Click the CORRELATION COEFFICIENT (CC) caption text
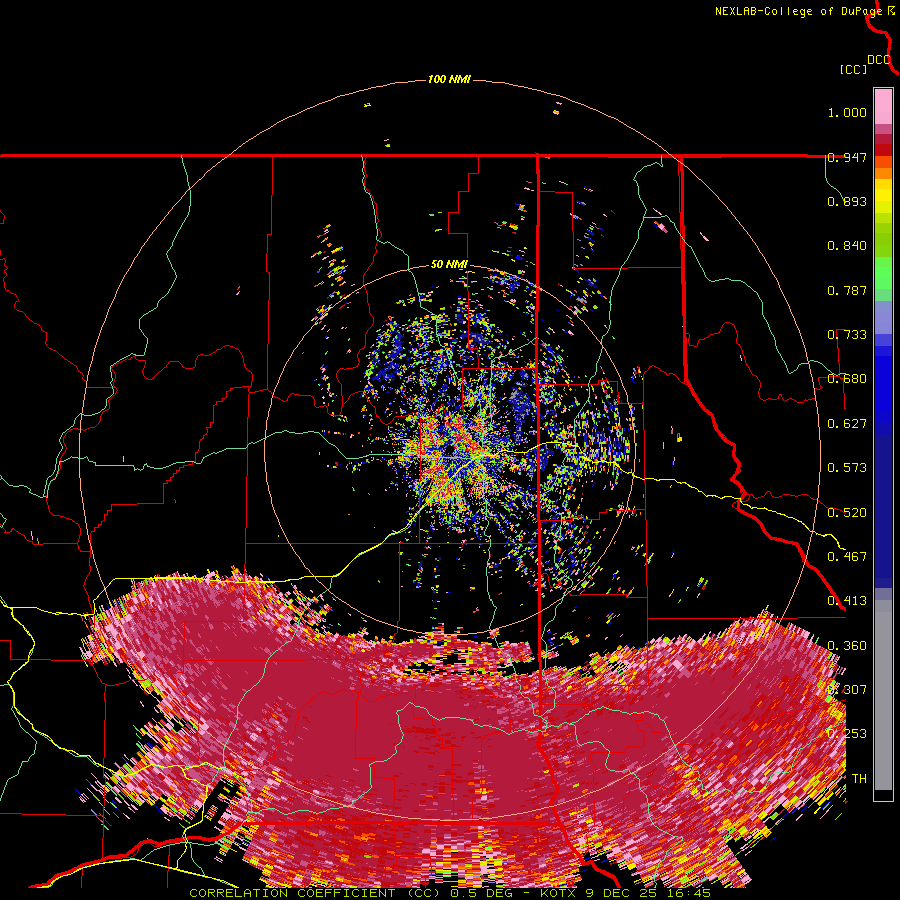 coord(315,893)
